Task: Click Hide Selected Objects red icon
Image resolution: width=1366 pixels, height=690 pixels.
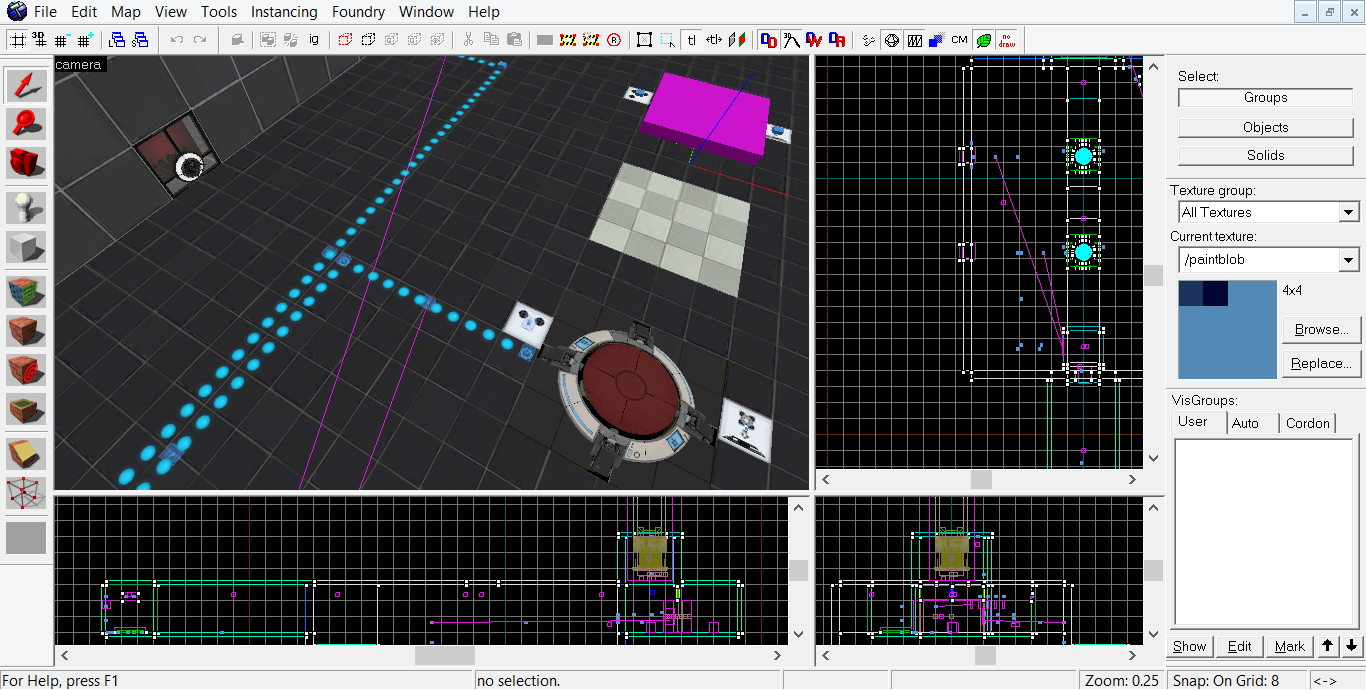Action: coord(345,40)
